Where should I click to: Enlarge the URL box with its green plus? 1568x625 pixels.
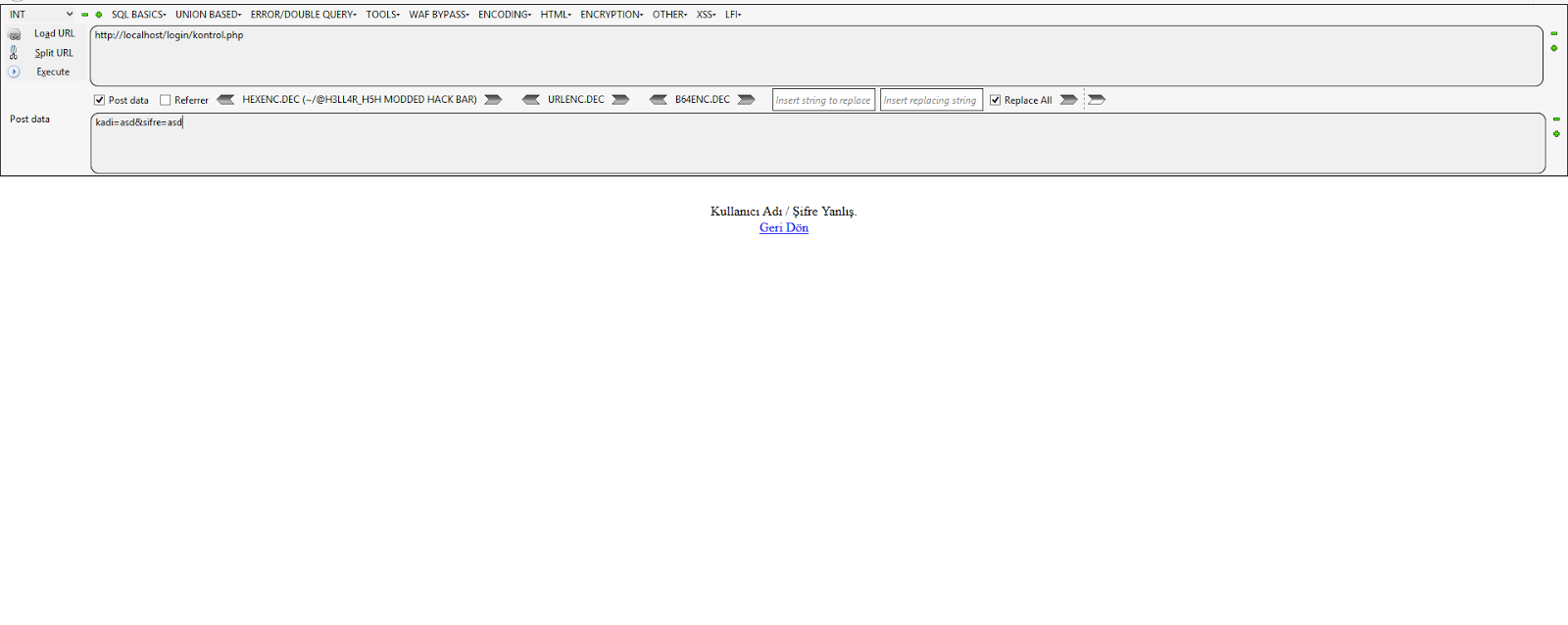1554,48
